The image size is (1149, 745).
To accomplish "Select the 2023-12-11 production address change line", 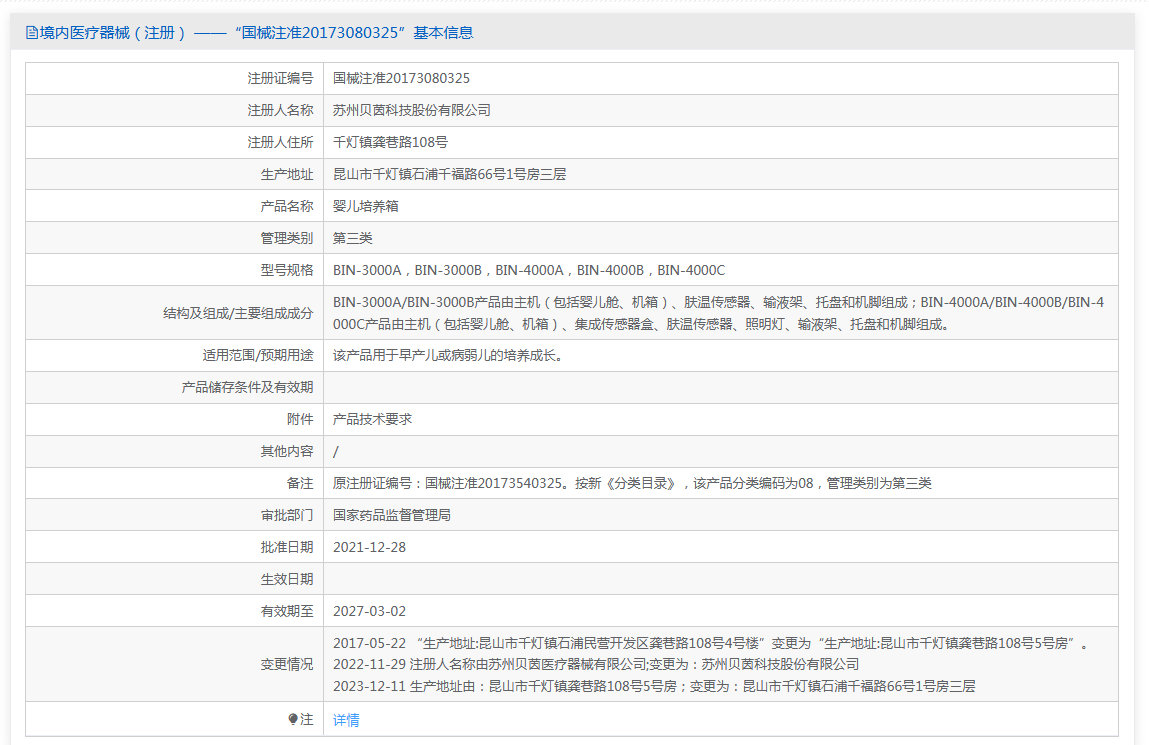I will pos(654,686).
